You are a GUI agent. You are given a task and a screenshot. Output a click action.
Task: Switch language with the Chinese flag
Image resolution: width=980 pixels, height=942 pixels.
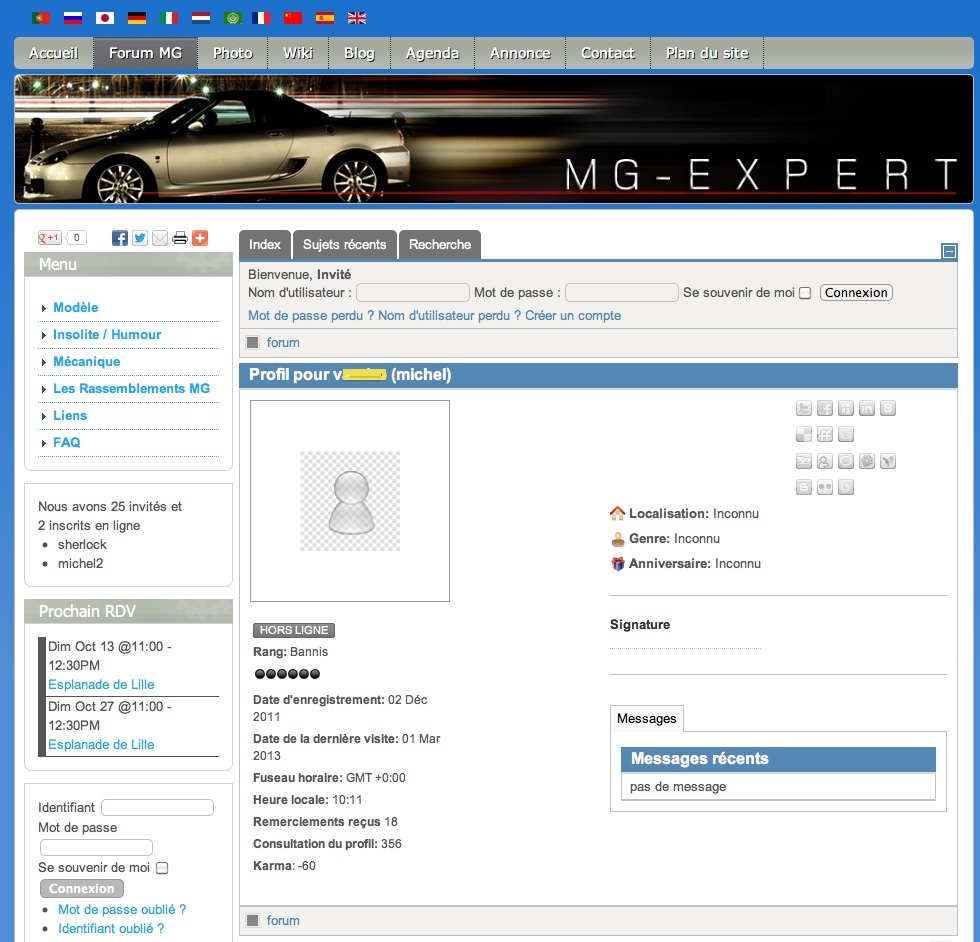(293, 18)
